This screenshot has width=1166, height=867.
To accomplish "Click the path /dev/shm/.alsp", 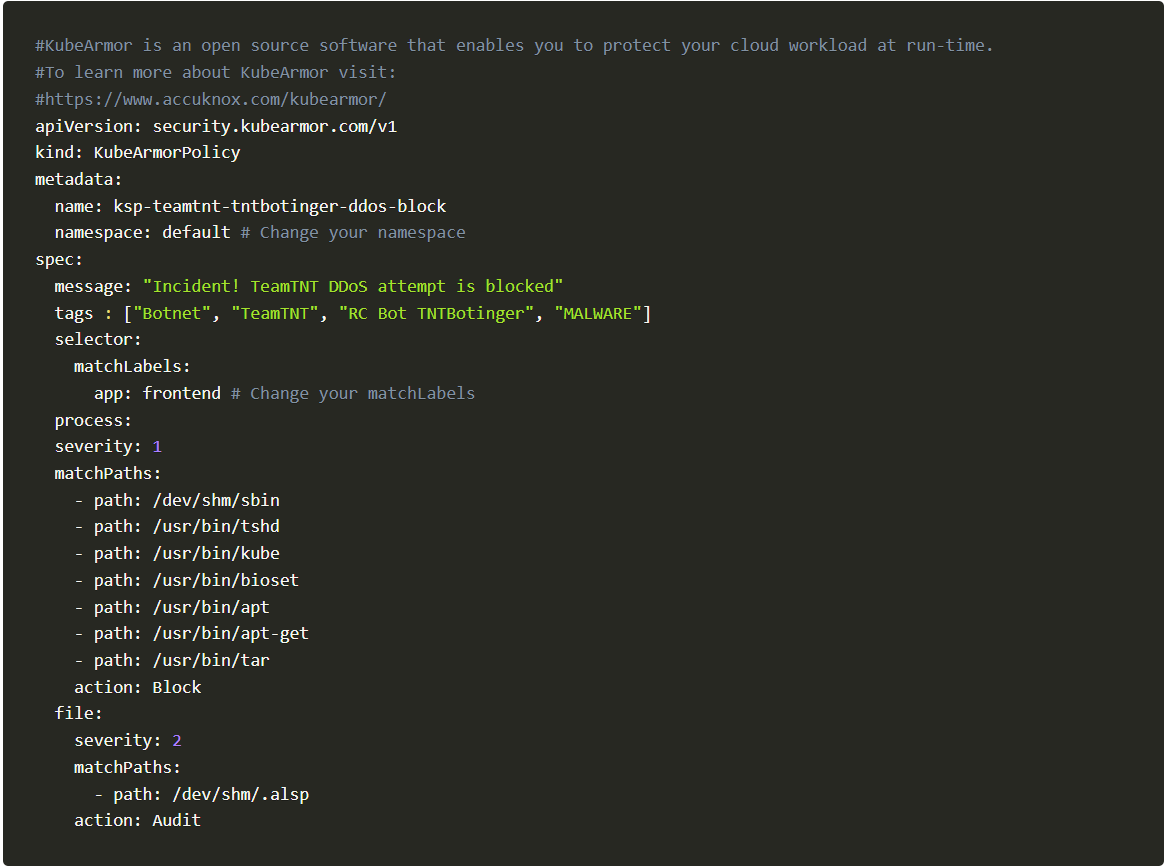I will click(241, 795).
